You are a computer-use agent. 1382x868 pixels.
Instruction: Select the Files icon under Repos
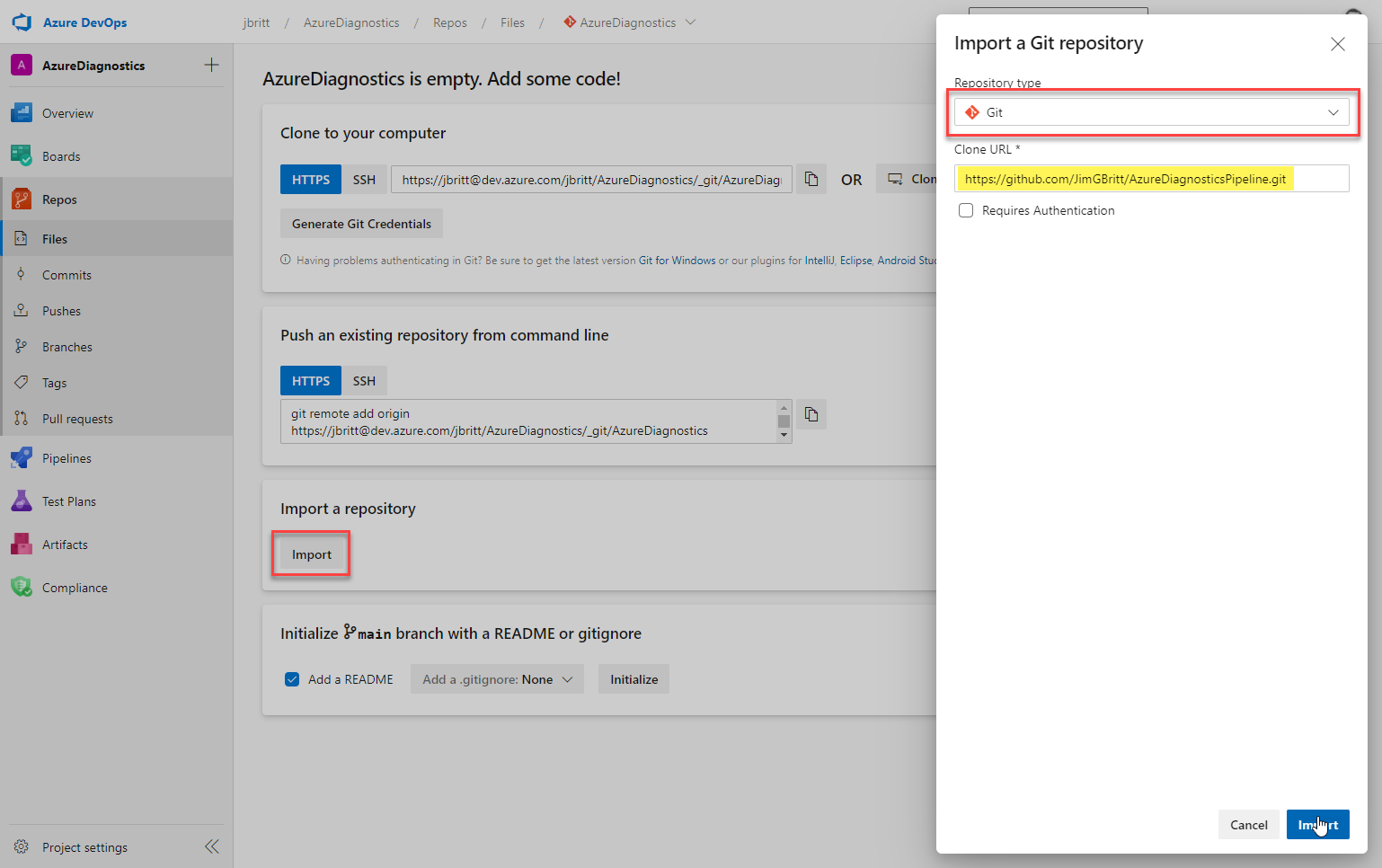(22, 238)
